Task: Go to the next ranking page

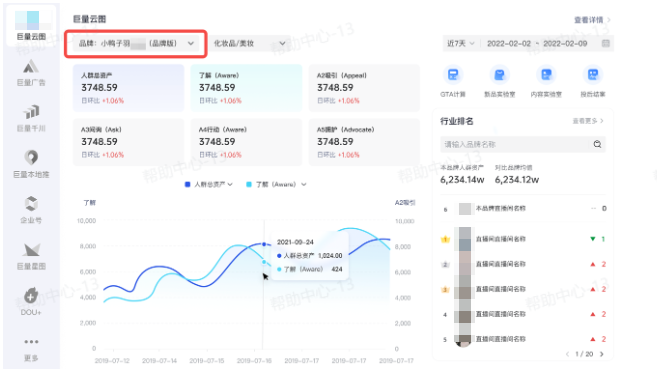Action: pos(602,354)
